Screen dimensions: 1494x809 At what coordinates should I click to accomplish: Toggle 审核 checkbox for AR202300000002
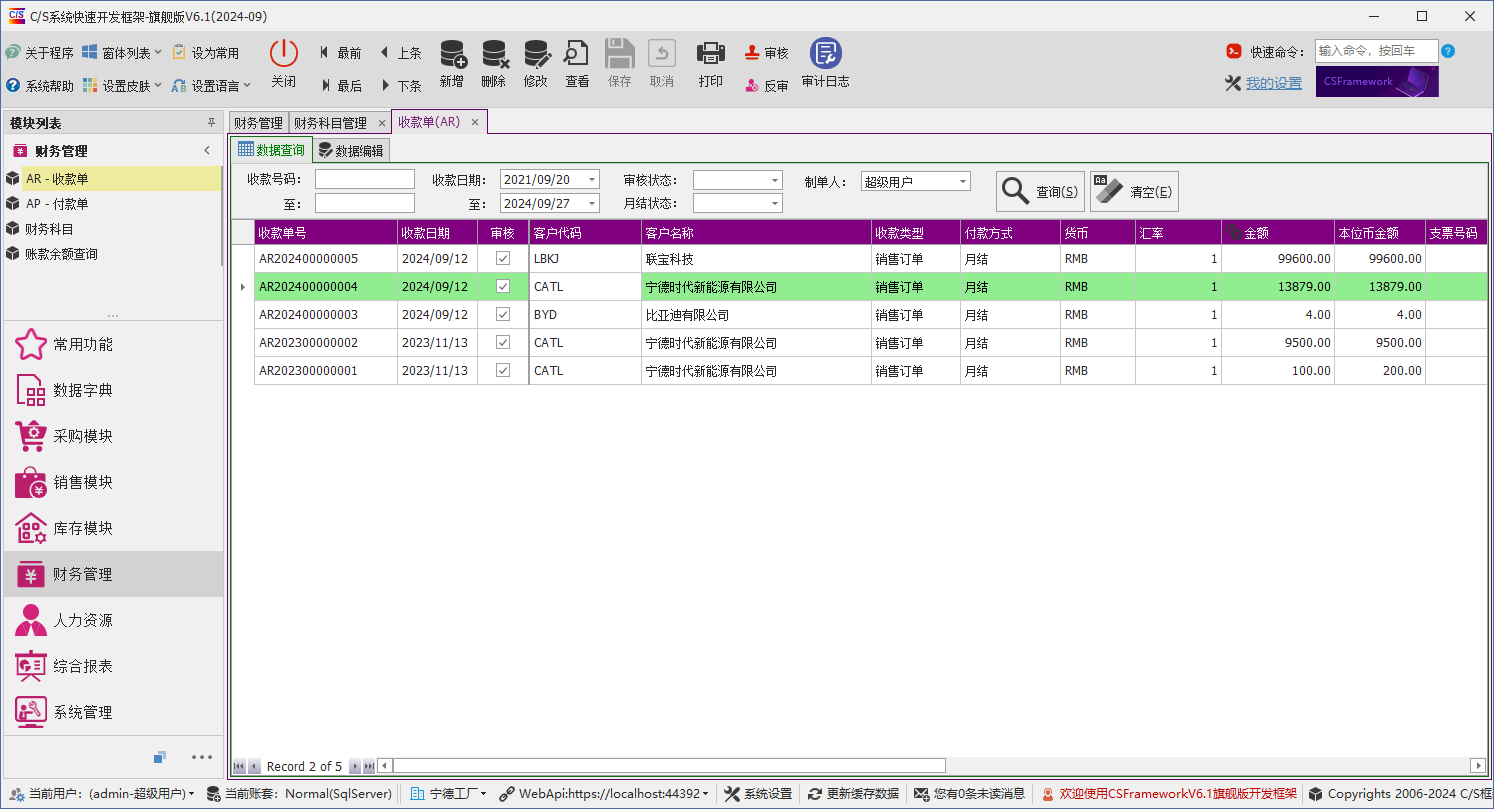click(503, 342)
